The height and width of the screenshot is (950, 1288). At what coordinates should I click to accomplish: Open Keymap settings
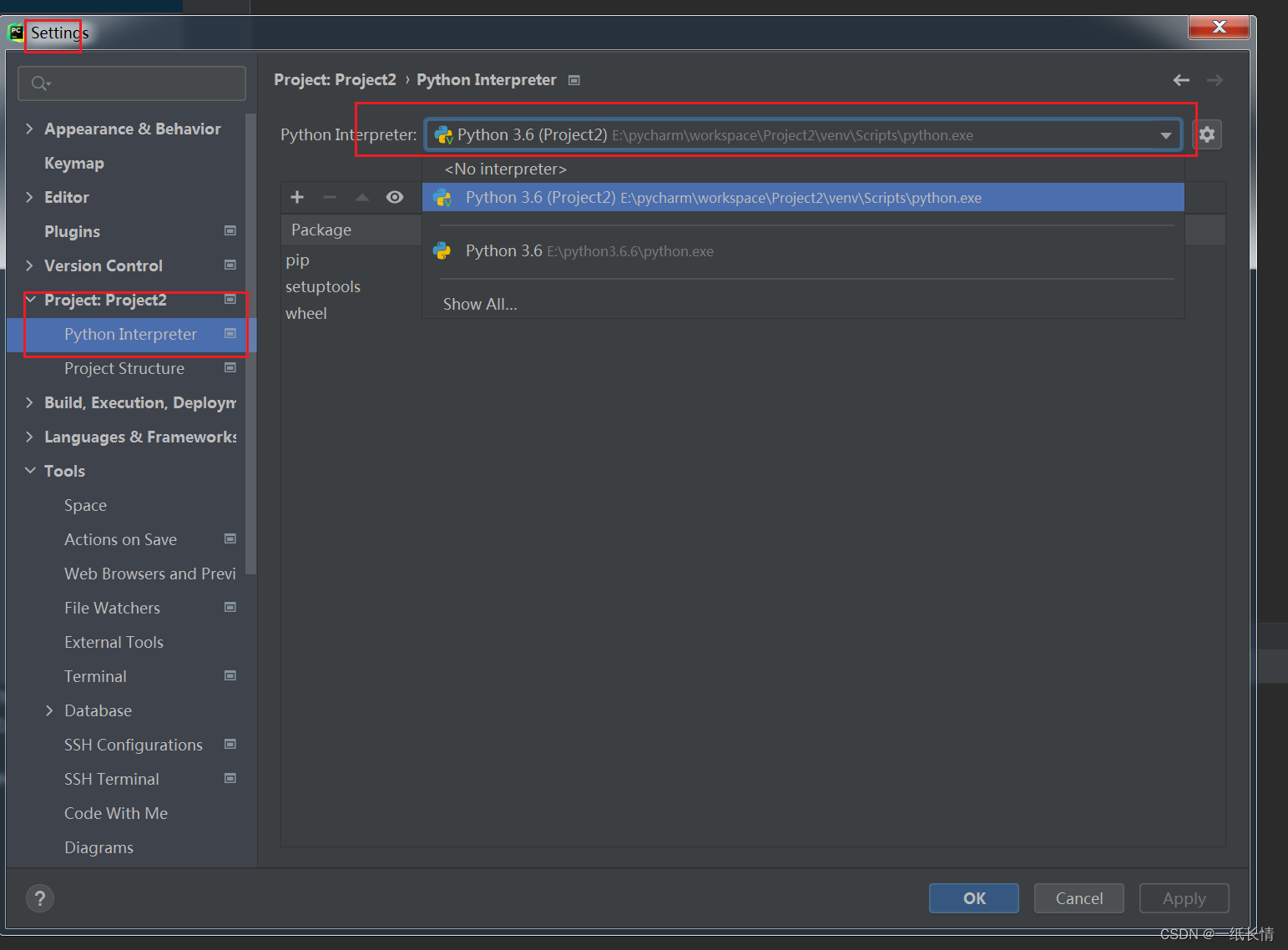click(x=74, y=163)
